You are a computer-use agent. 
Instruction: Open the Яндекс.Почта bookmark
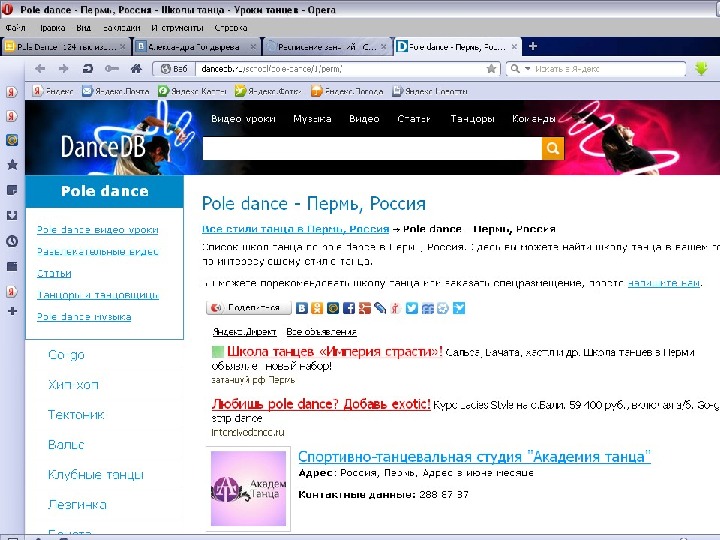(116, 91)
